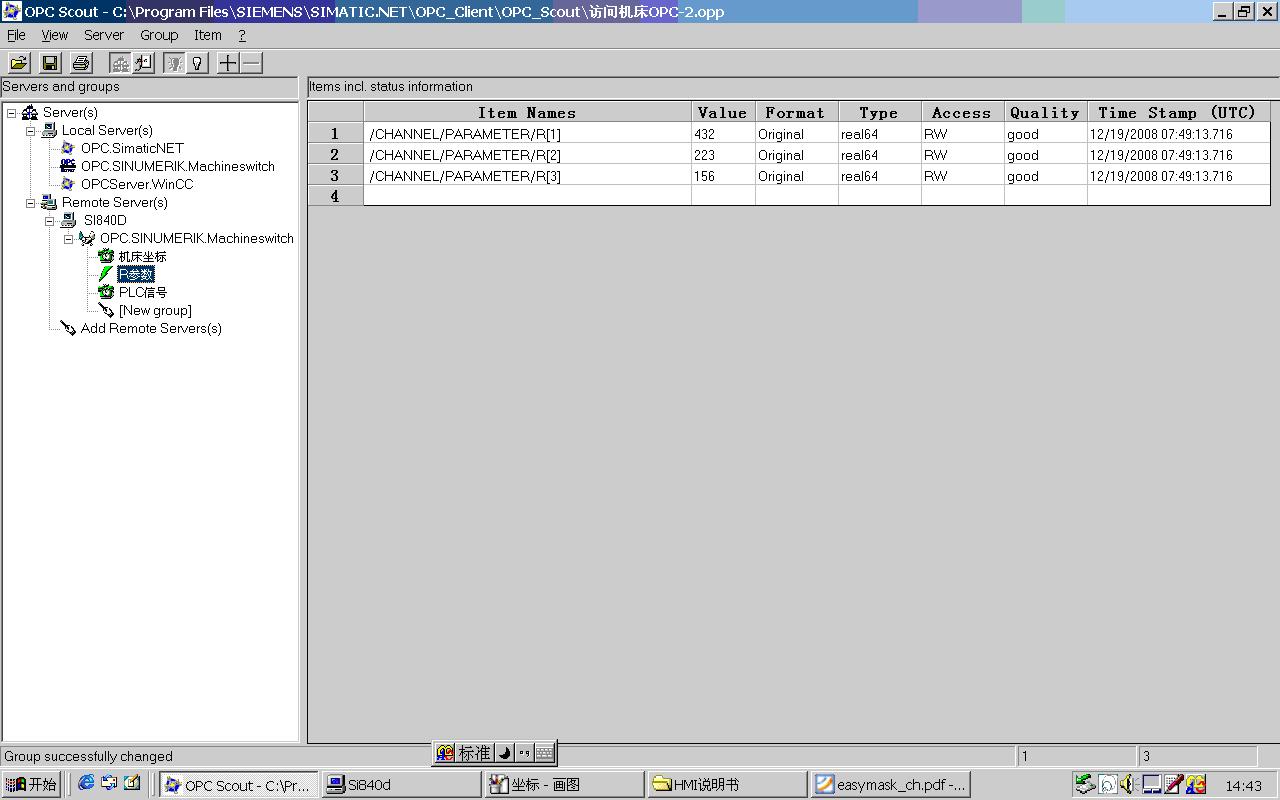
Task: Save the project with the floppy disk icon
Action: pos(50,63)
